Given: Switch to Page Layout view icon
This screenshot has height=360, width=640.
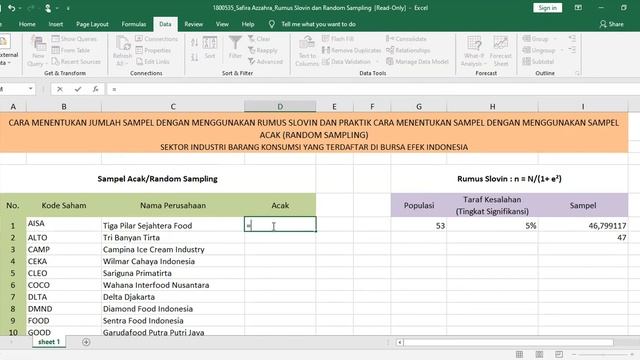Looking at the screenshot, I should coord(539,354).
